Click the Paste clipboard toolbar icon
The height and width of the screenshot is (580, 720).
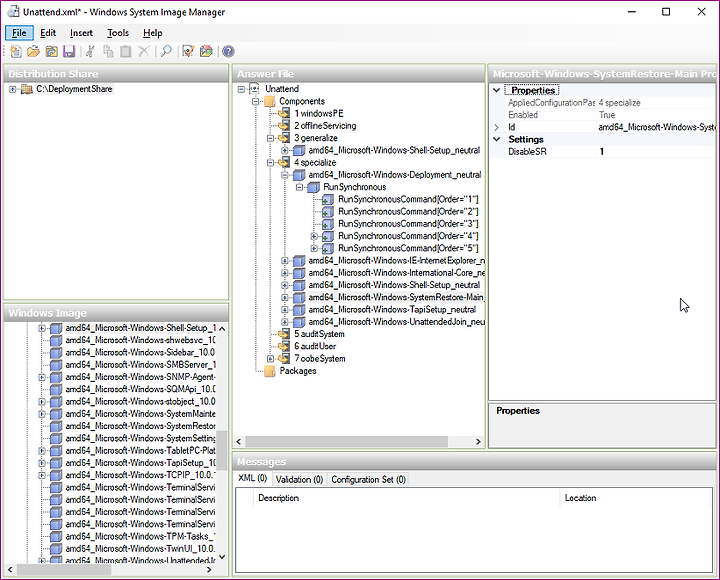point(126,51)
